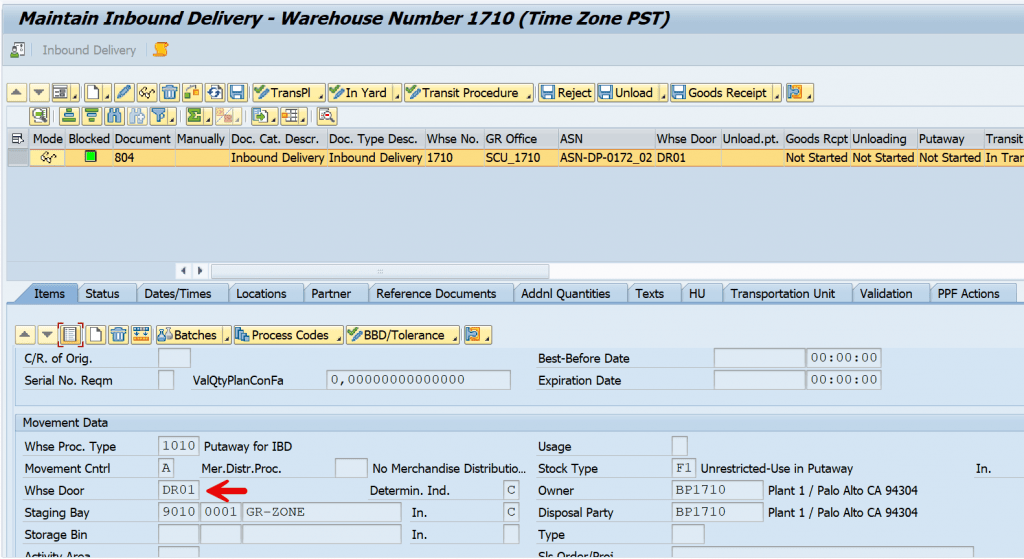1024x559 pixels.
Task: Click the item toolbar down arrow icon
Action: pyautogui.click(x=47, y=335)
